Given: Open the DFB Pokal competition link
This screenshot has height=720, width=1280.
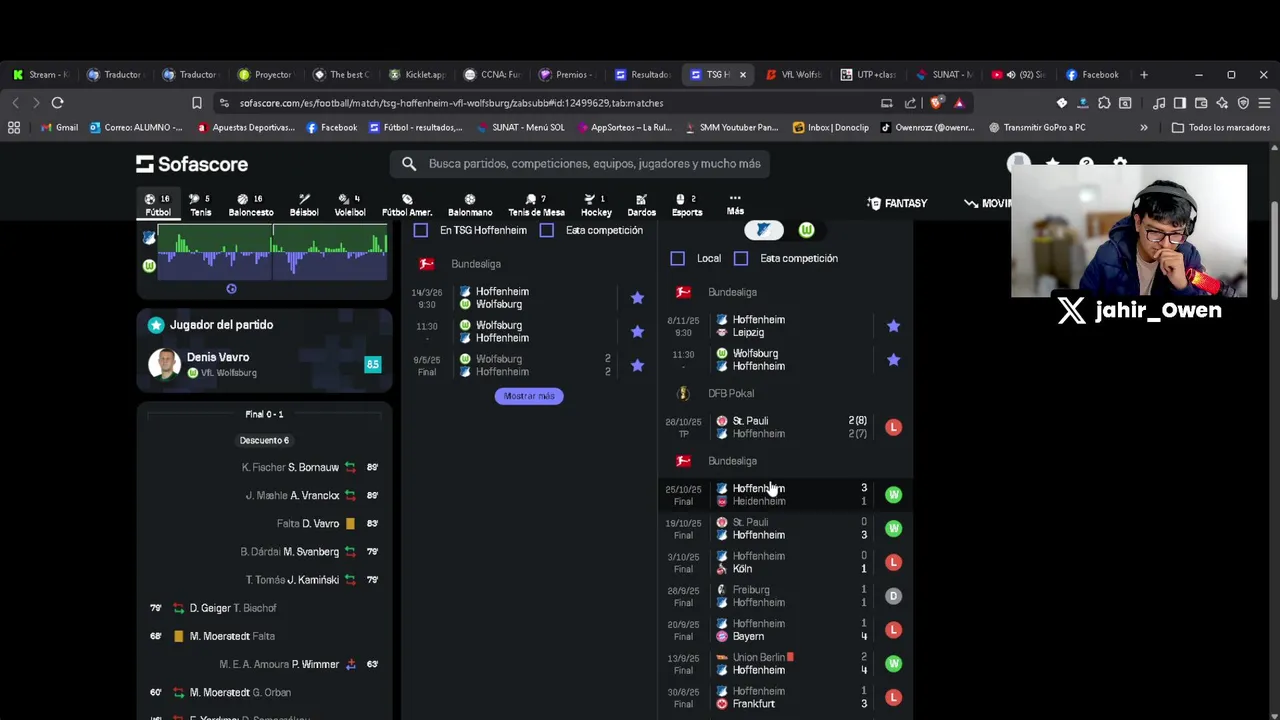Looking at the screenshot, I should (x=730, y=394).
